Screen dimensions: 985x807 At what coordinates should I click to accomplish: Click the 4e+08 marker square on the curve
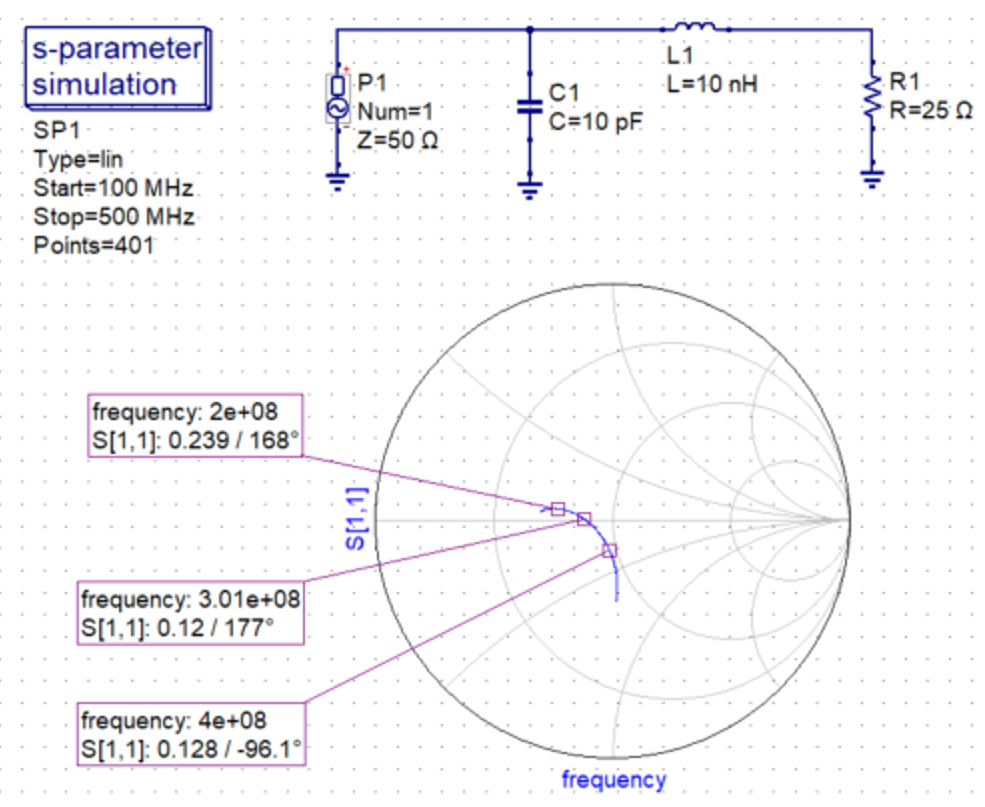click(x=609, y=551)
